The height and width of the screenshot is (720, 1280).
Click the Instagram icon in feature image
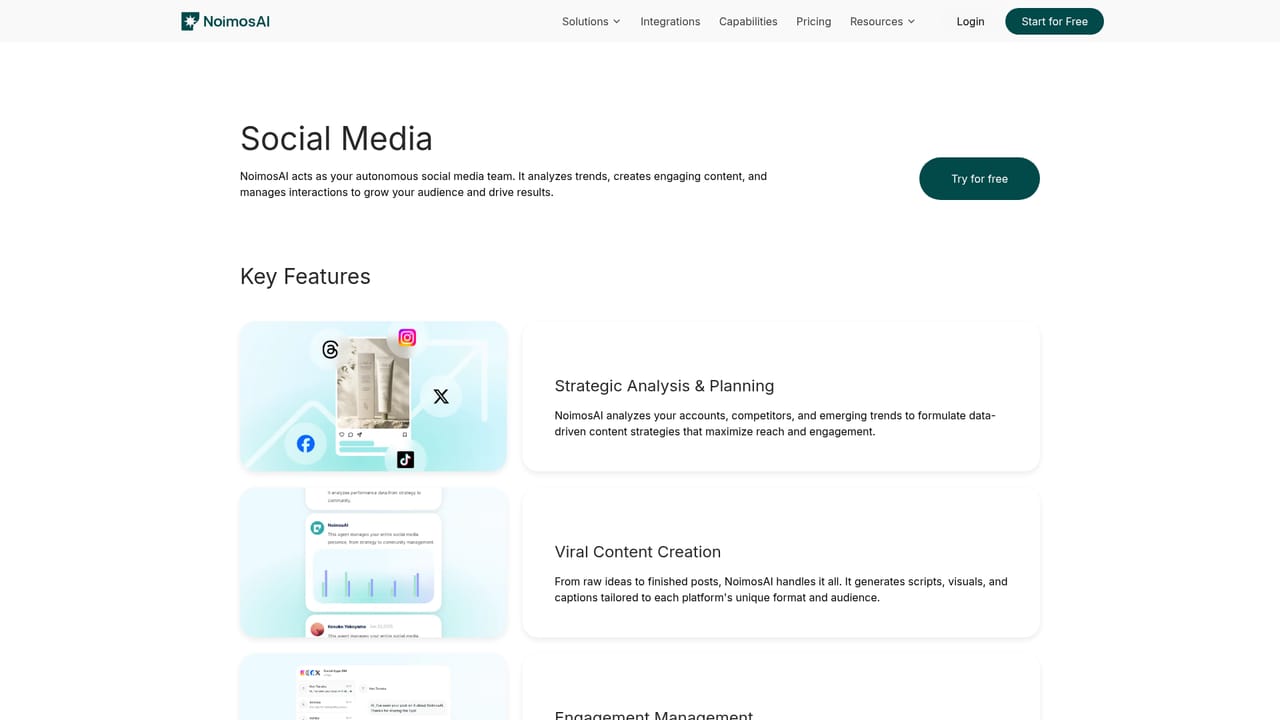pos(407,338)
